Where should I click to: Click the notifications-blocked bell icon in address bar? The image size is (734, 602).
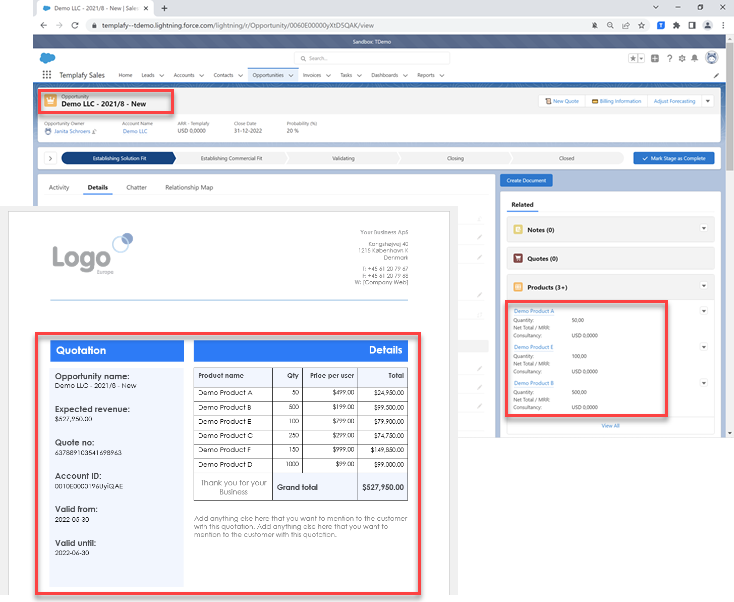(x=595, y=25)
